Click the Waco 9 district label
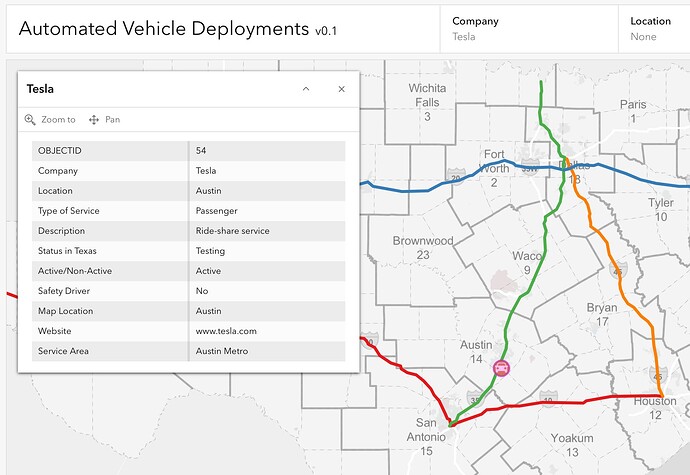 [x=527, y=263]
